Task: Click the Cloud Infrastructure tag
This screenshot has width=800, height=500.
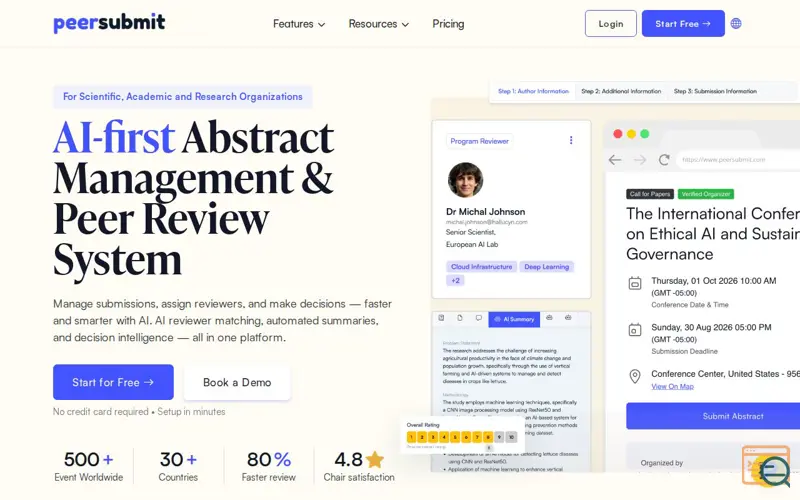Action: point(482,267)
